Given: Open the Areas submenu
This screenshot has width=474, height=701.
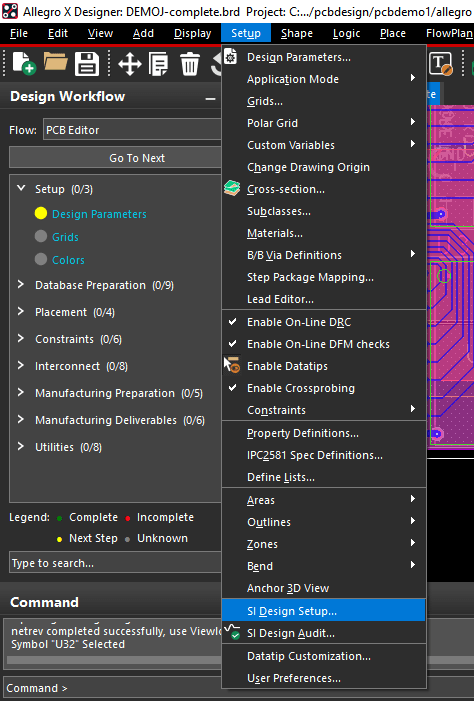Looking at the screenshot, I should (x=324, y=500).
